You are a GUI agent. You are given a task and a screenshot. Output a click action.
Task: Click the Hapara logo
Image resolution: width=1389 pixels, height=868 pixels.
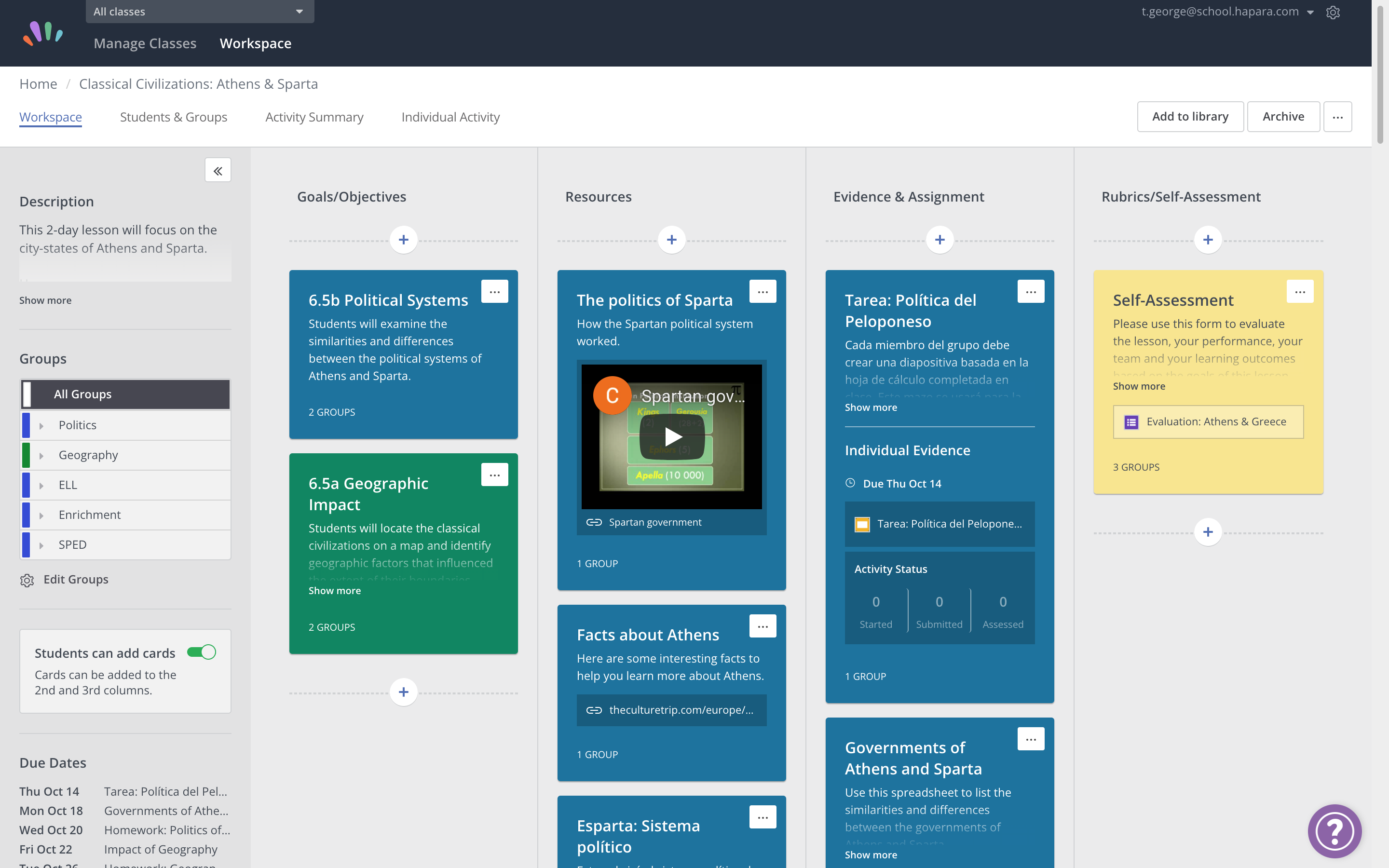pos(43,33)
